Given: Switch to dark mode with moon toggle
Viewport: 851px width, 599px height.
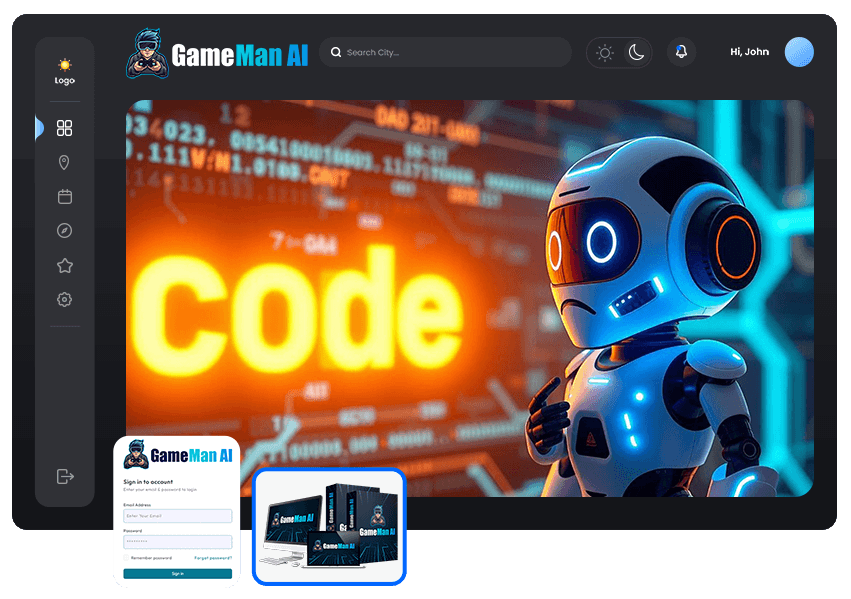Looking at the screenshot, I should [x=636, y=53].
